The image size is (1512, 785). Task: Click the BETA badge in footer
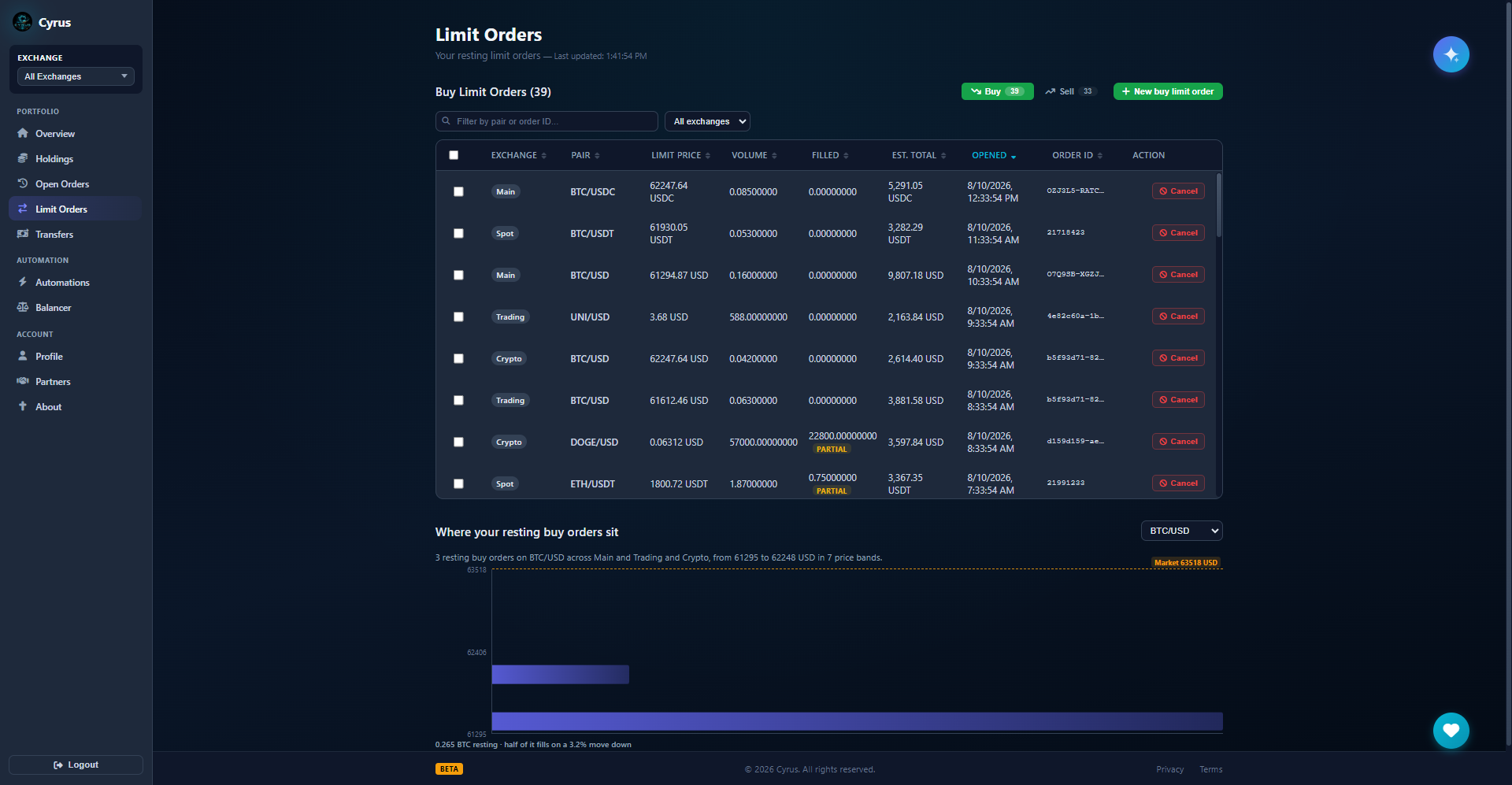point(449,769)
